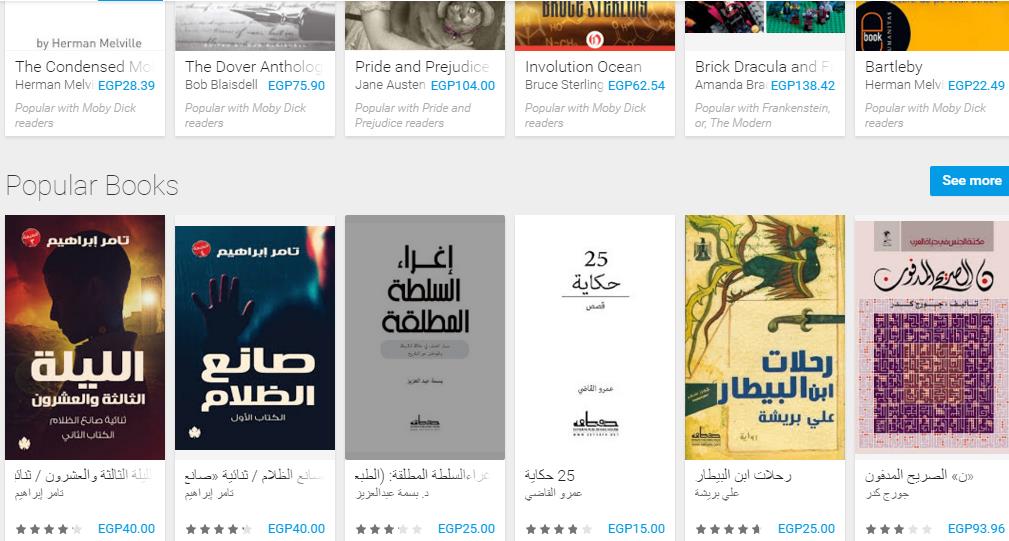This screenshot has height=541, width=1009.
Task: Click price EGP93.96 for الضريح المدفون
Action: [x=976, y=529]
